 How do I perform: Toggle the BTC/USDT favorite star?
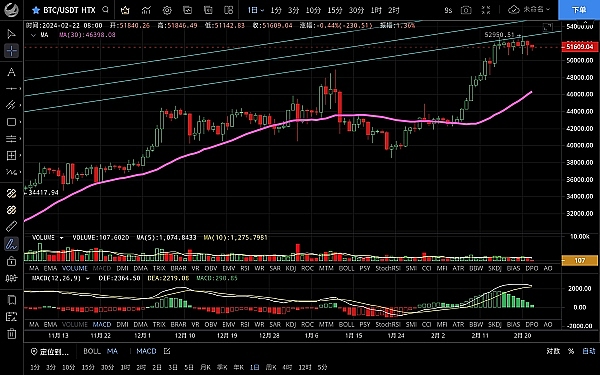click(x=36, y=10)
